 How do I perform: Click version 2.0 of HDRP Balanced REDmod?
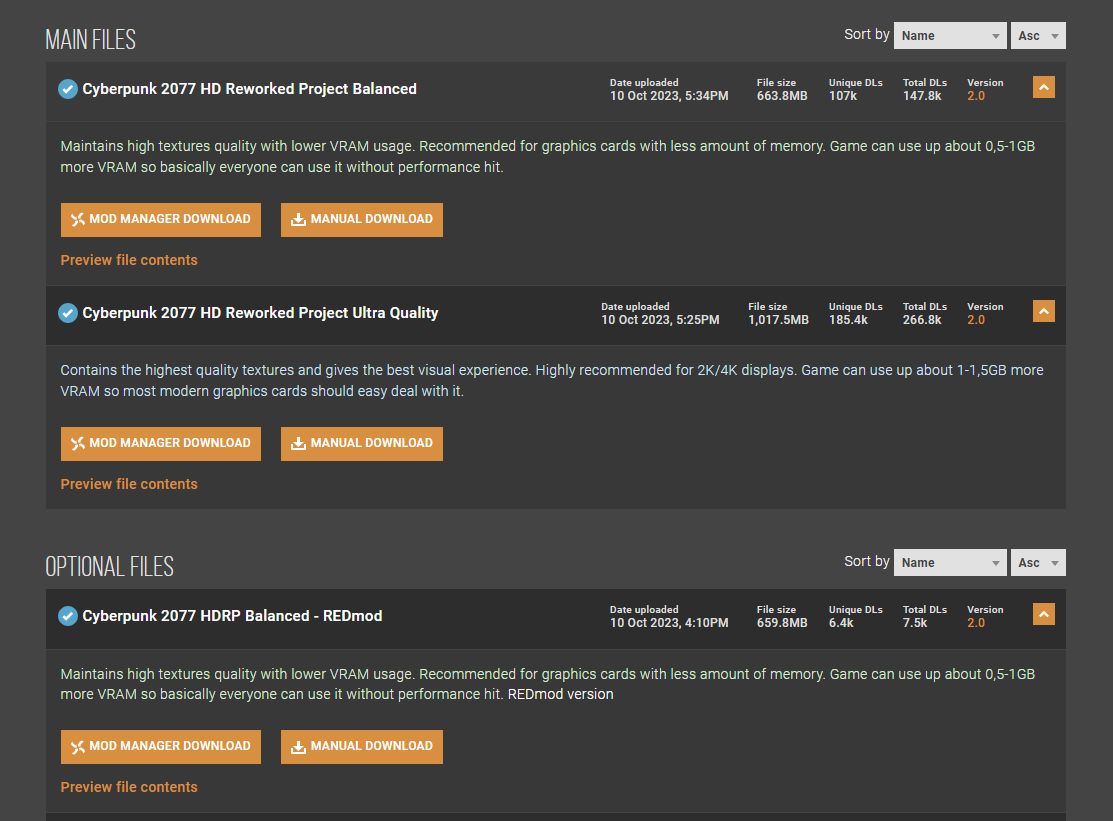click(976, 623)
